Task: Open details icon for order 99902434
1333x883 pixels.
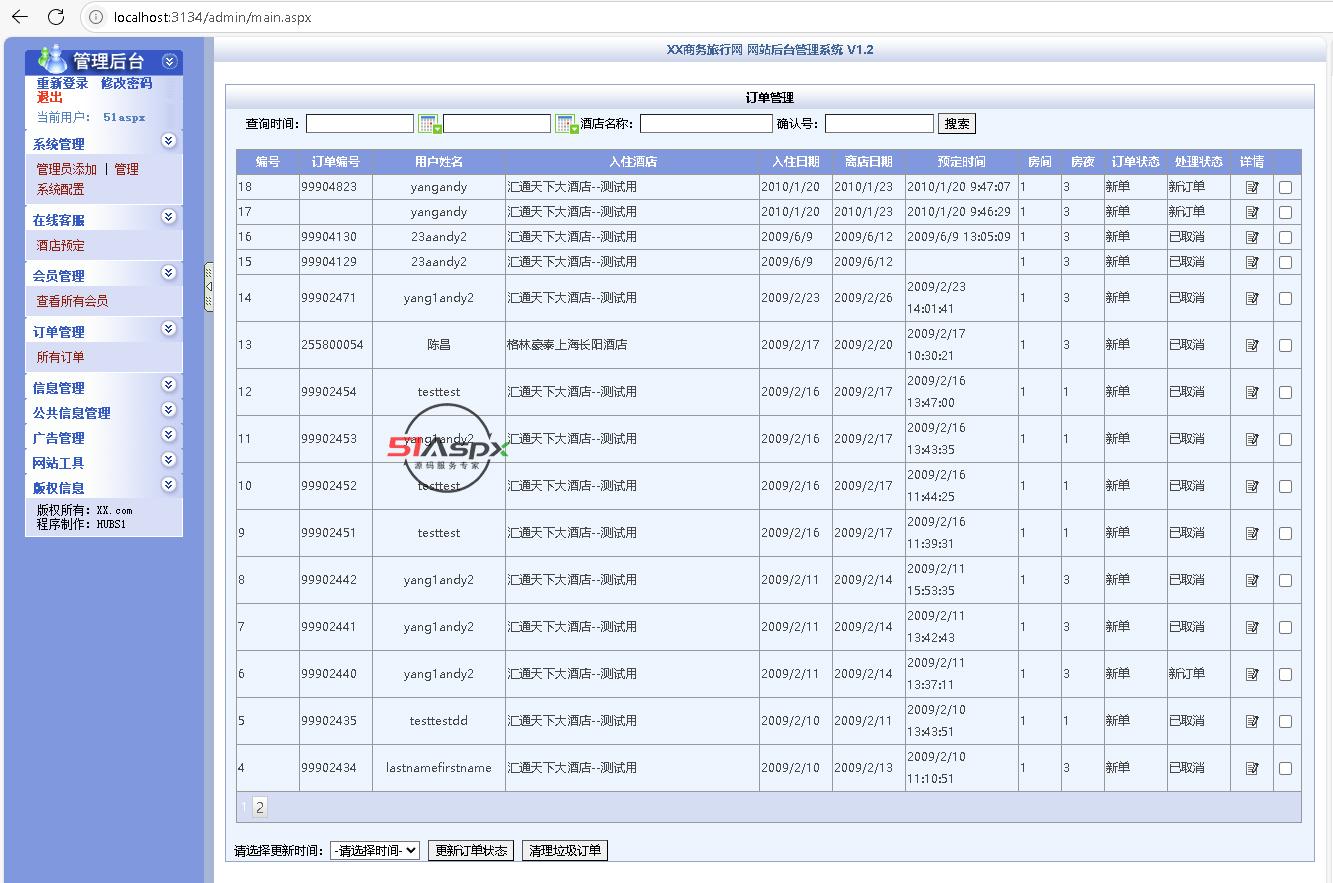Action: coord(1252,768)
